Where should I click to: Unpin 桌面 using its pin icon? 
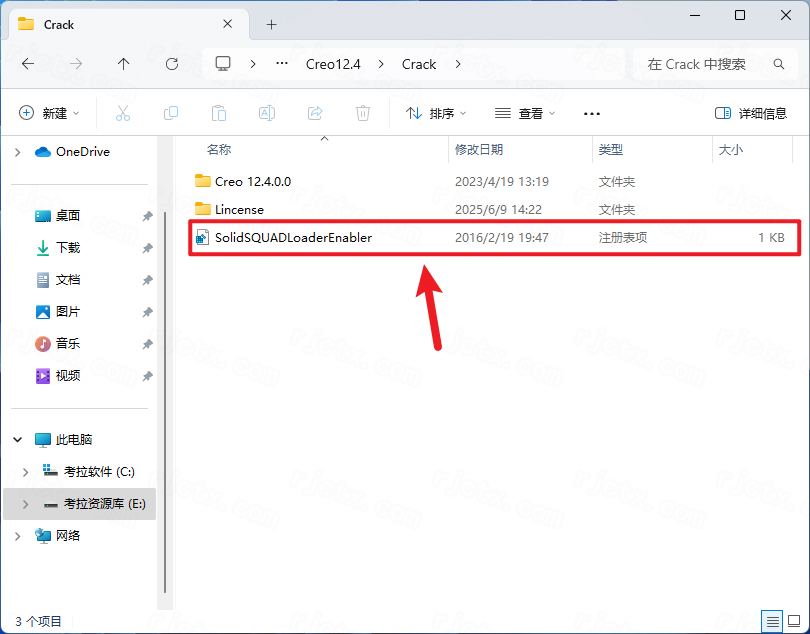click(x=148, y=216)
